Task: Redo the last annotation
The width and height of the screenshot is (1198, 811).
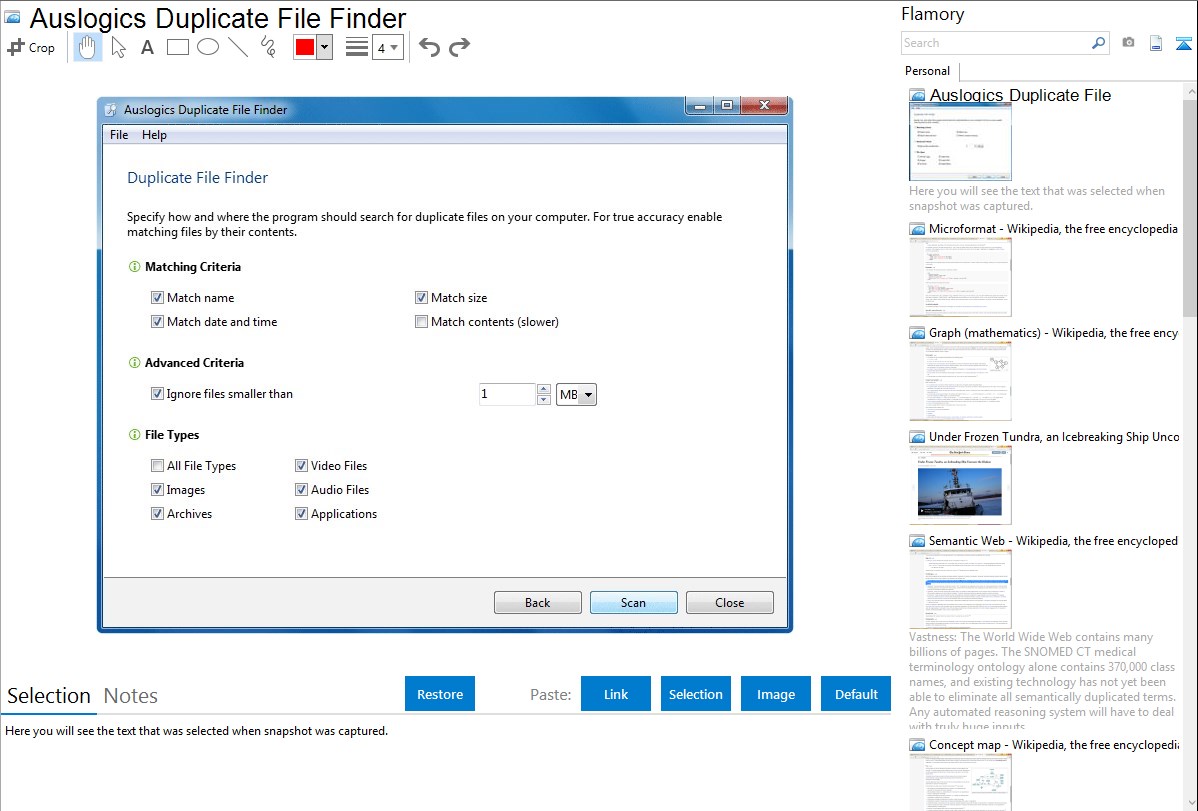Action: 459,47
